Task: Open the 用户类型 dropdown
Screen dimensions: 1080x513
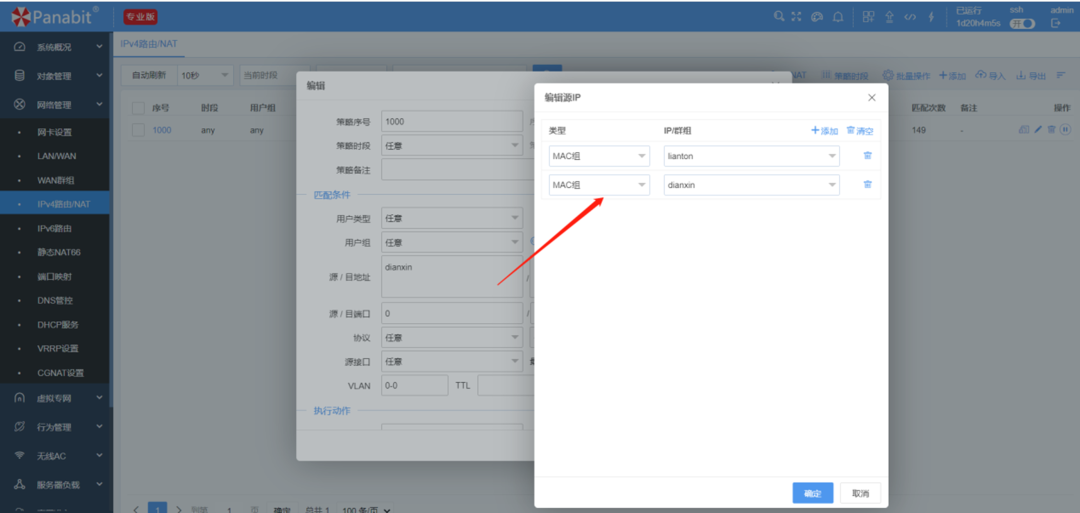Action: tap(452, 218)
